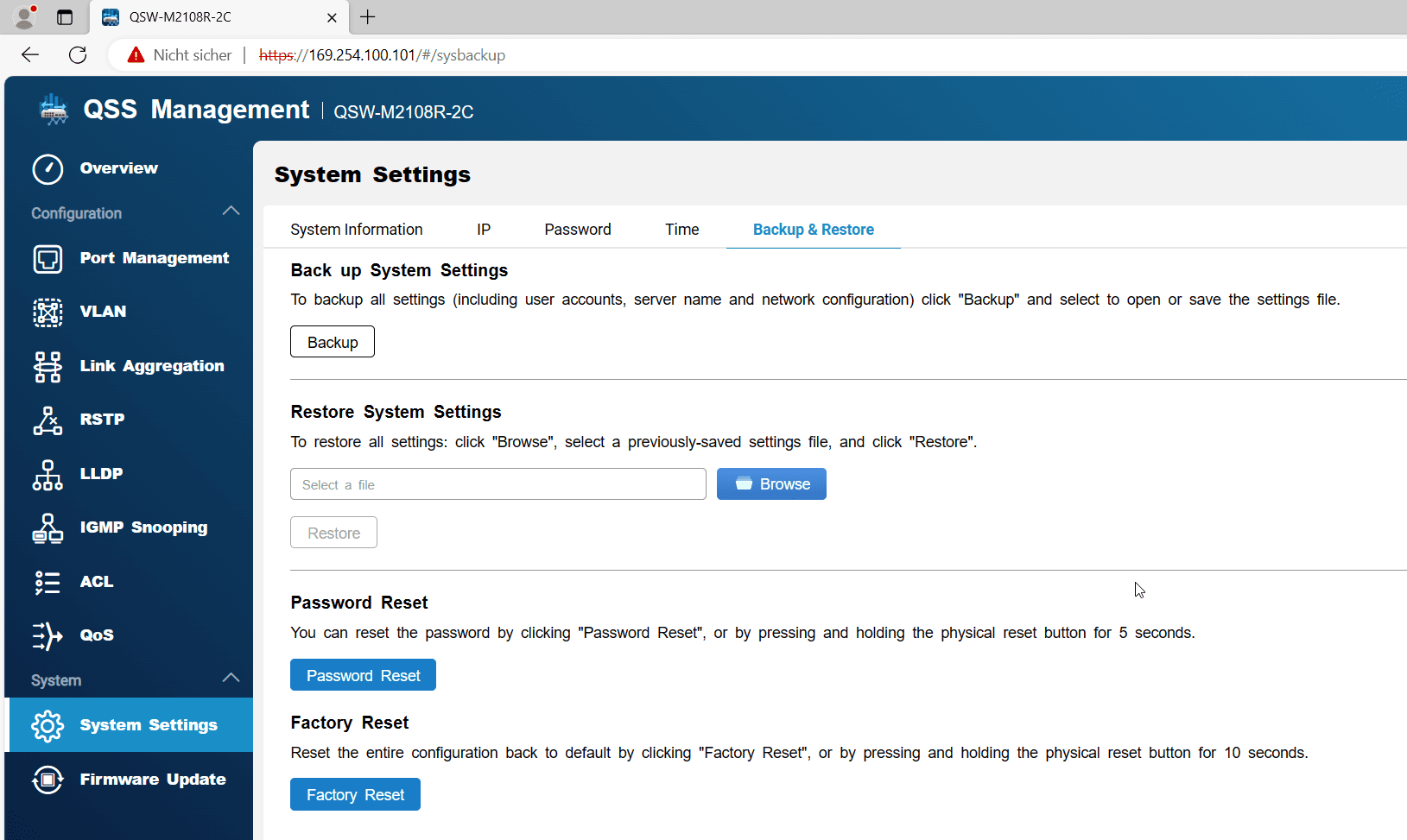Collapse the Configuration section chevron

click(x=231, y=212)
